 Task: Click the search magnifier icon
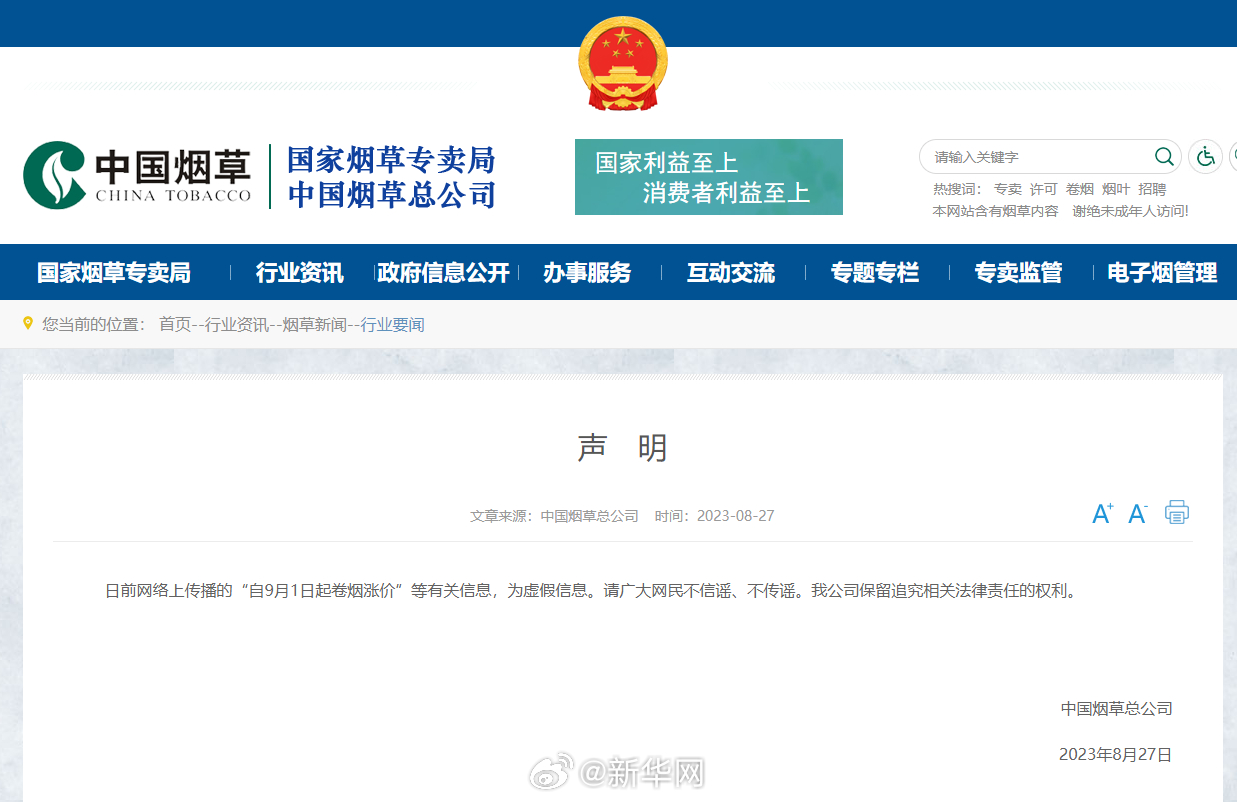click(1163, 157)
